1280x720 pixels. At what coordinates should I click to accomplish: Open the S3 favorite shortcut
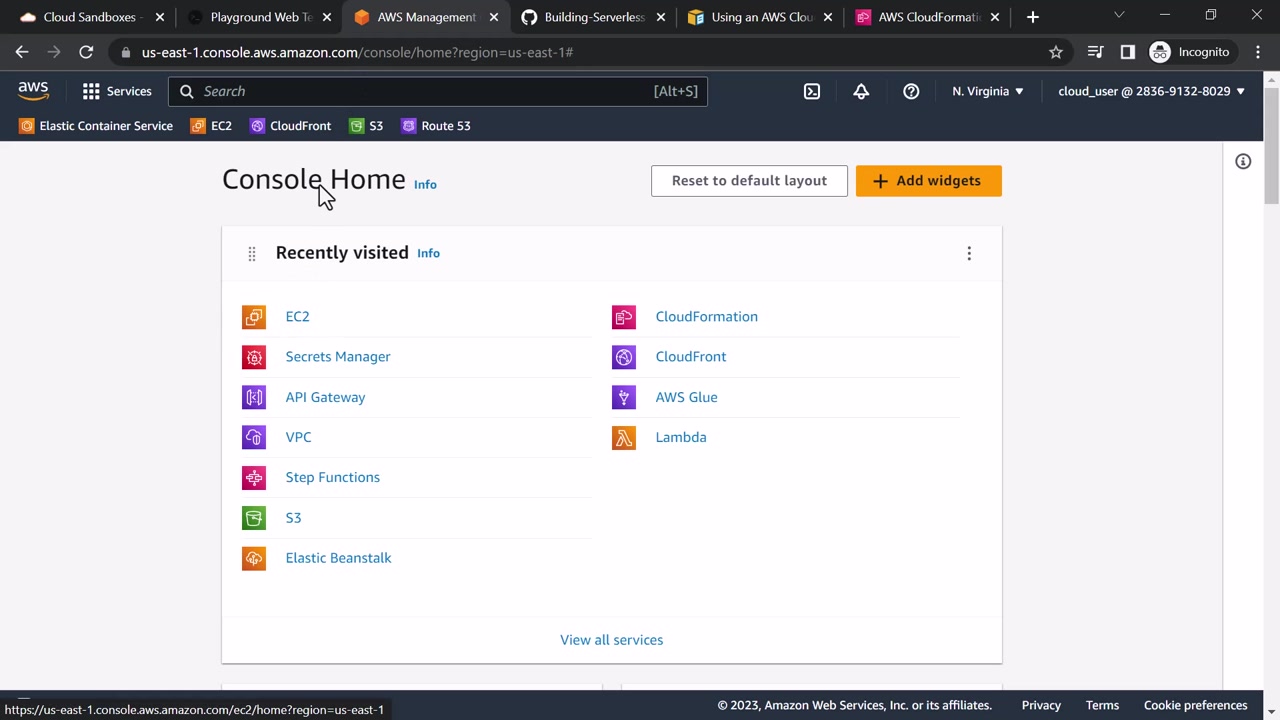click(x=366, y=126)
